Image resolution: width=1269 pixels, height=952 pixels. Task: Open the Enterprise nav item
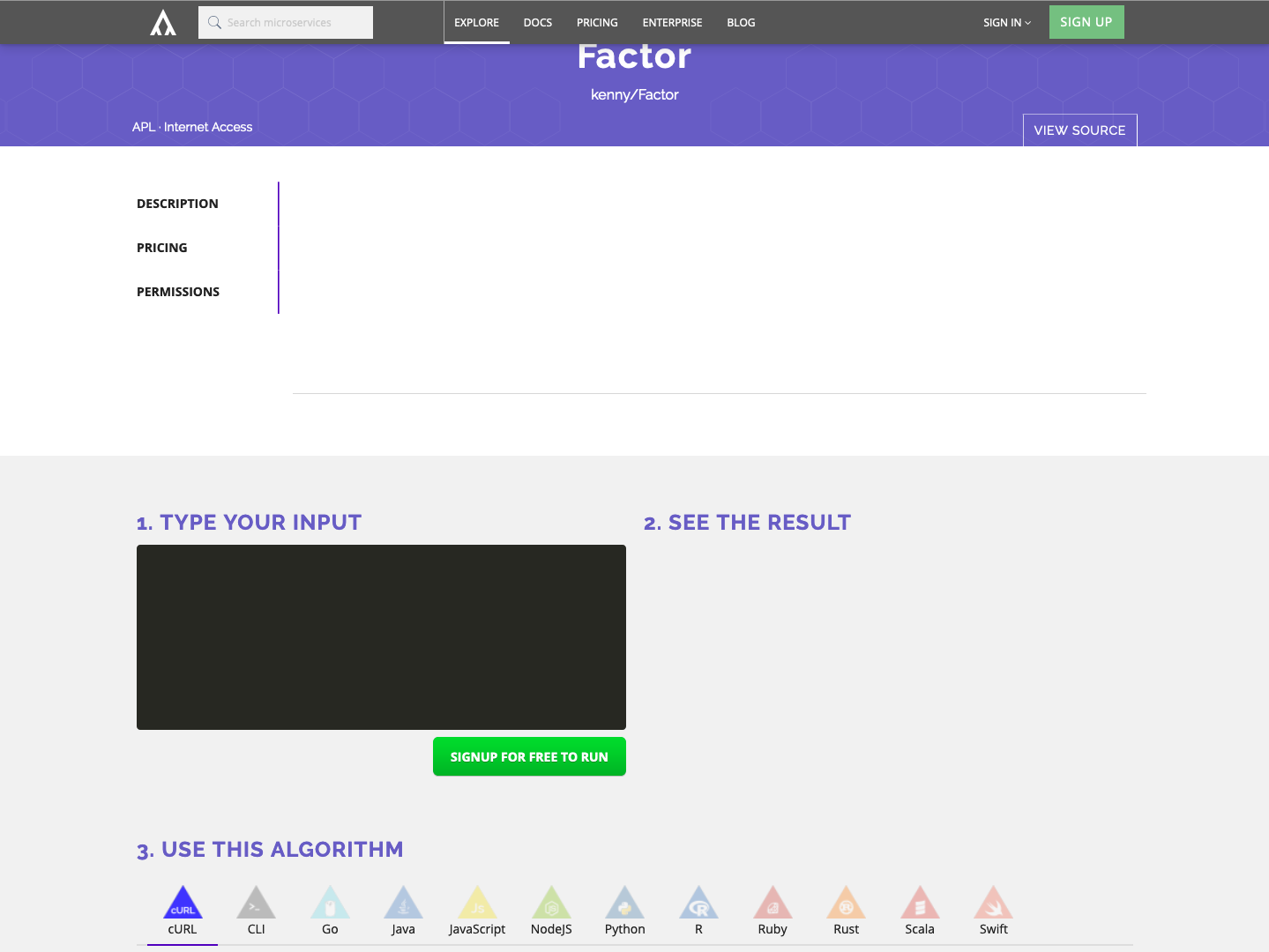672,23
